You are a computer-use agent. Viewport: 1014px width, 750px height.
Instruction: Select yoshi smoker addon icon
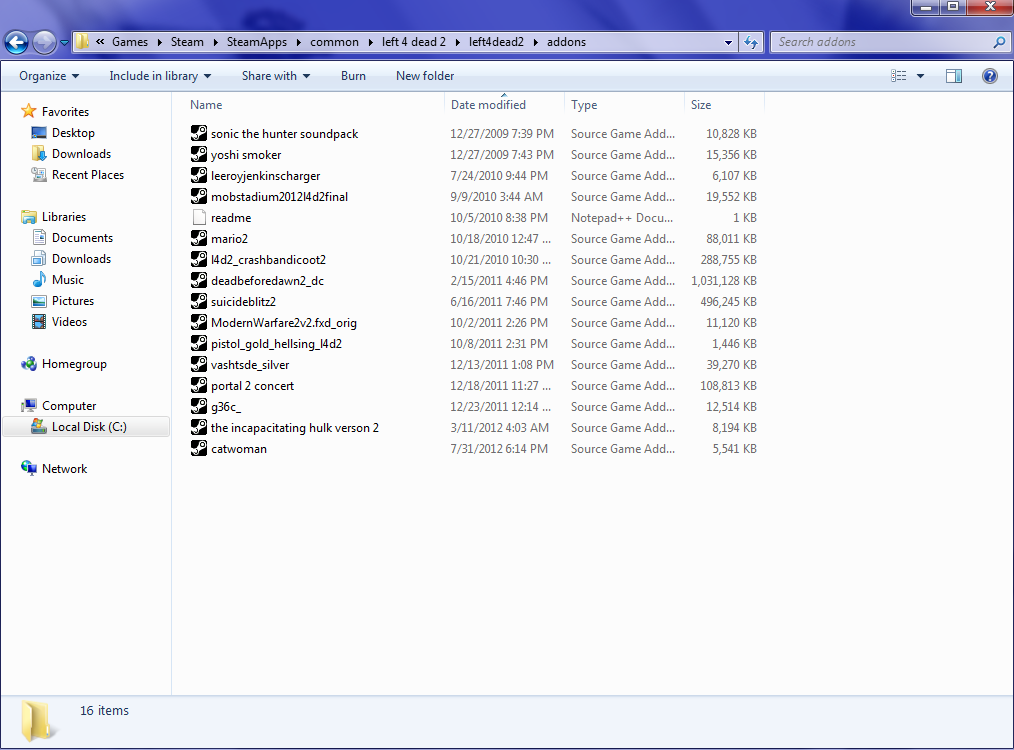pyautogui.click(x=199, y=155)
